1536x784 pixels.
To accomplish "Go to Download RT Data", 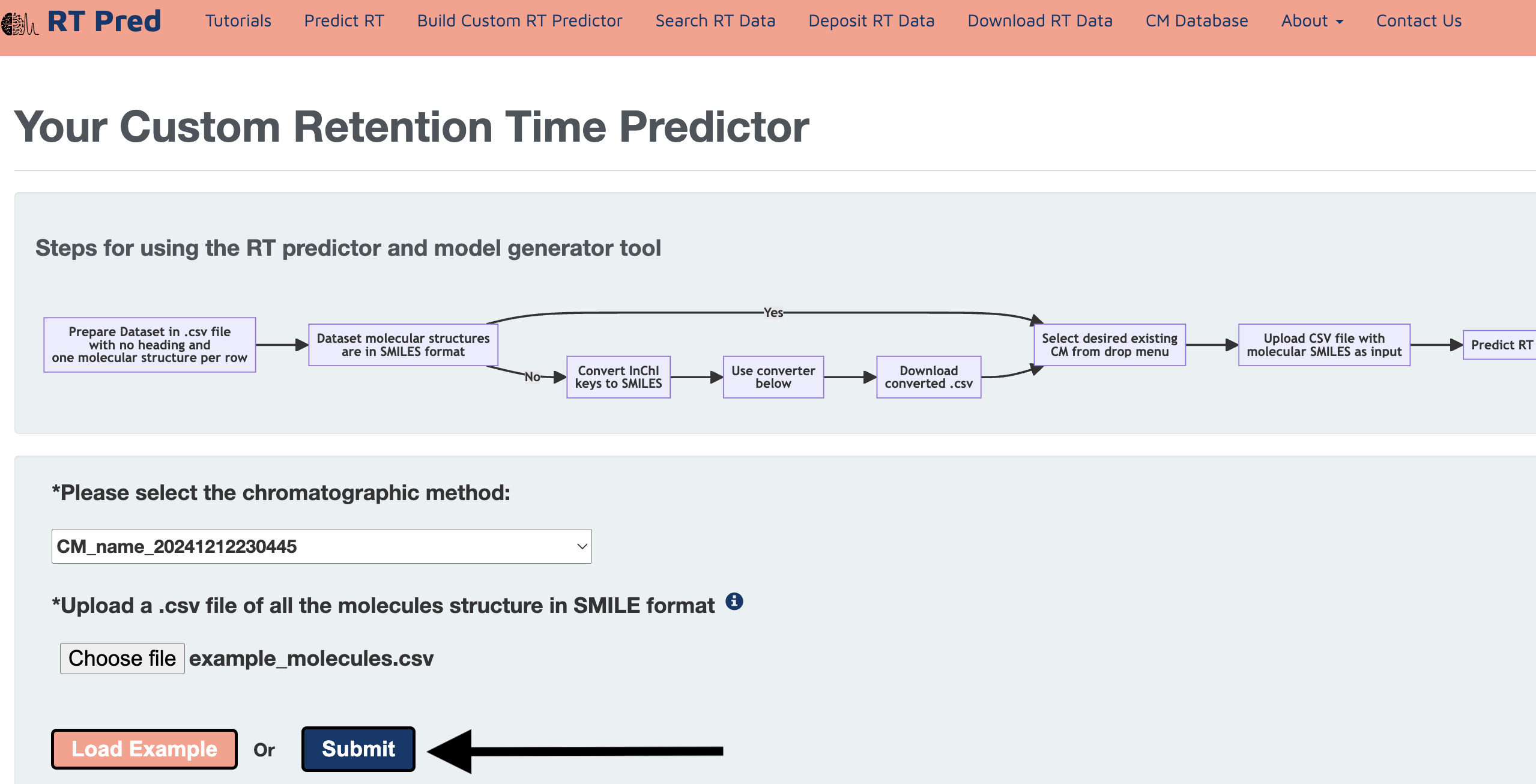I will [x=1039, y=21].
